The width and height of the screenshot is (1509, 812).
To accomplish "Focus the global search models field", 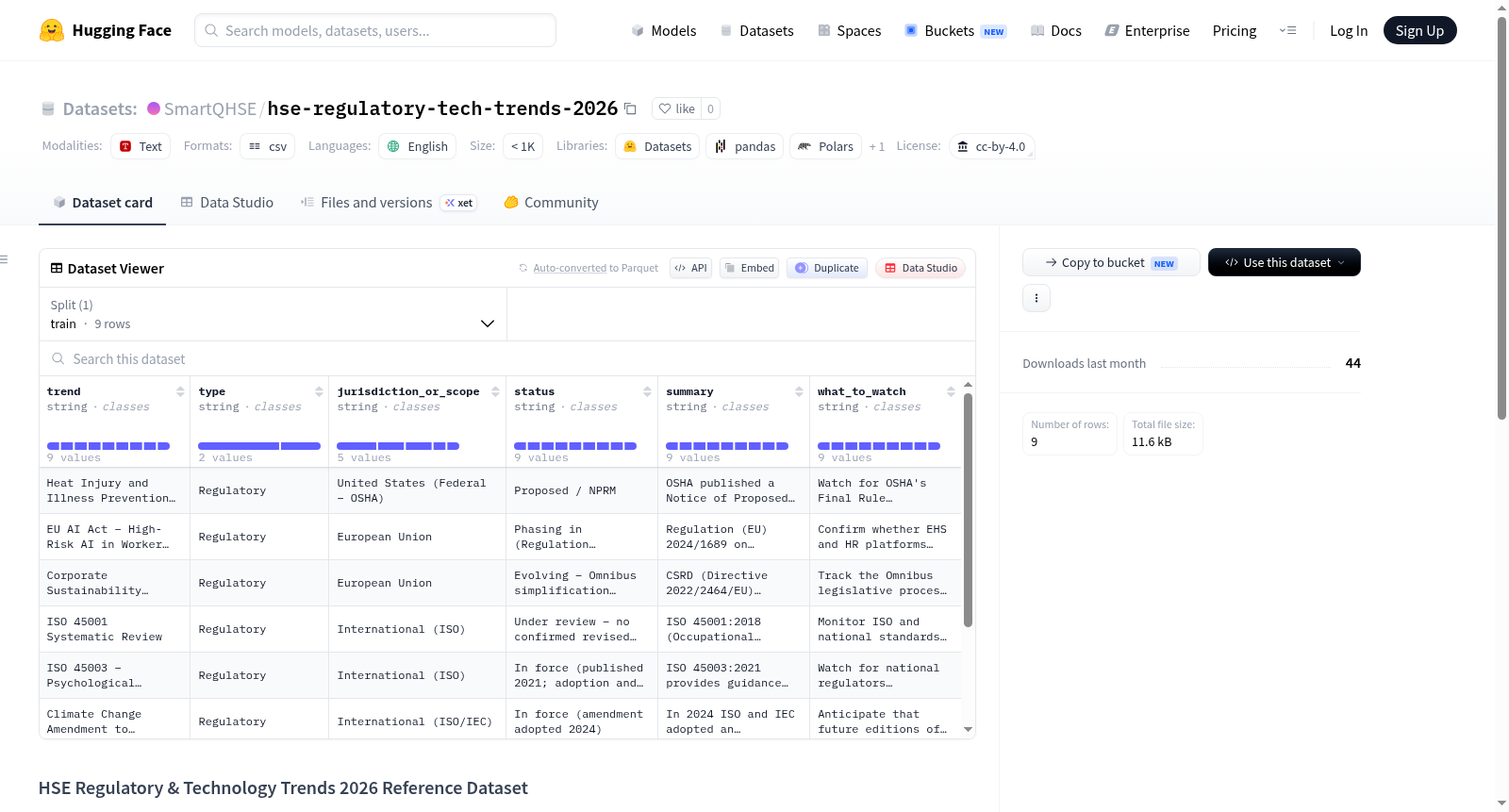I will click(375, 30).
